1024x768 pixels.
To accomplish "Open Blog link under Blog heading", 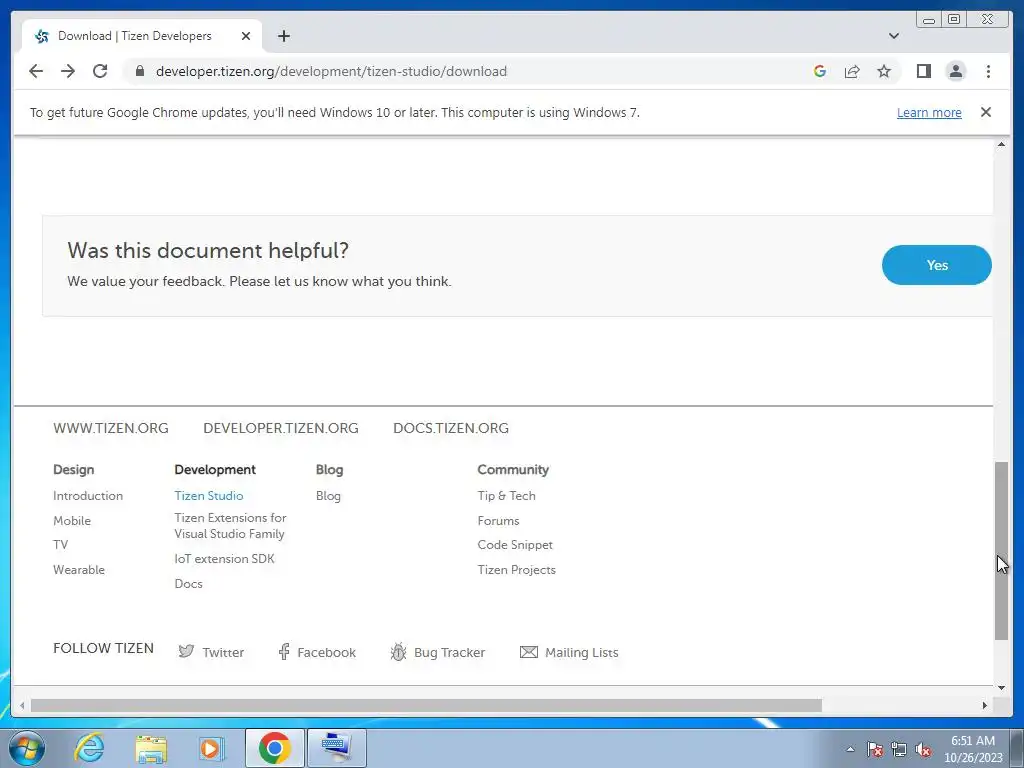I will [x=328, y=496].
